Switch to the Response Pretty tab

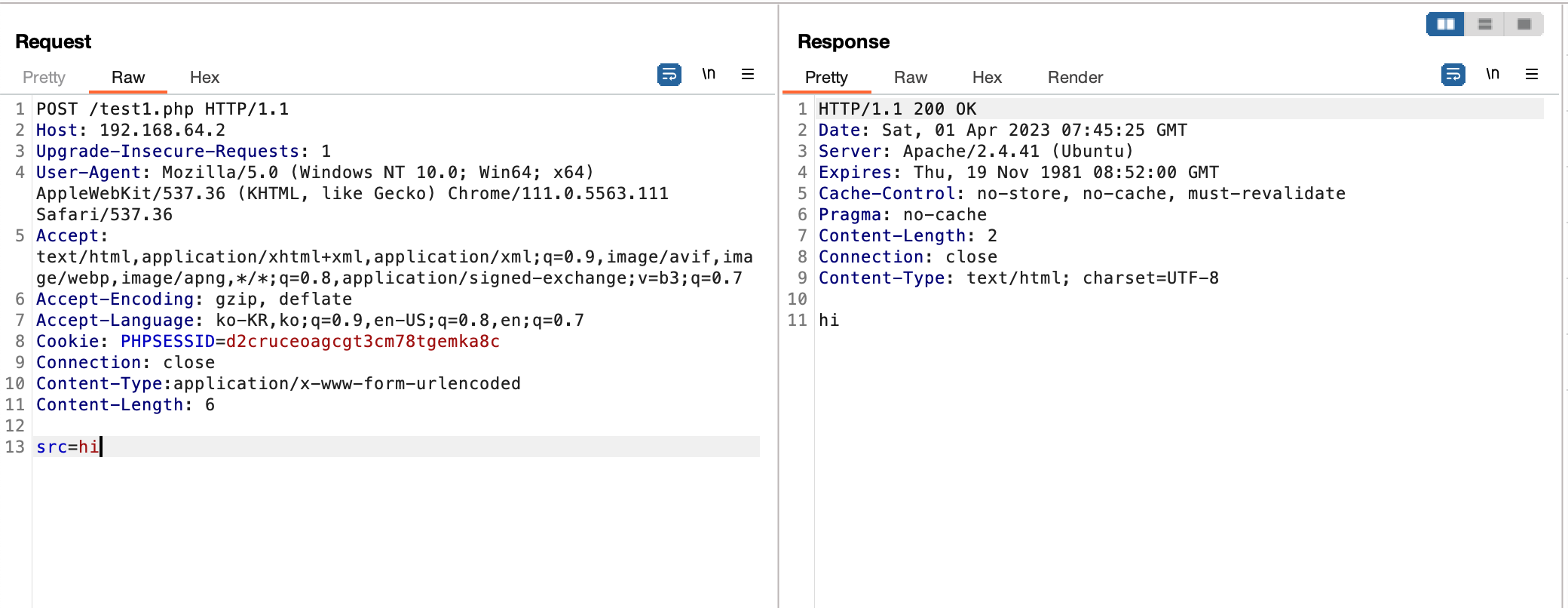point(826,77)
